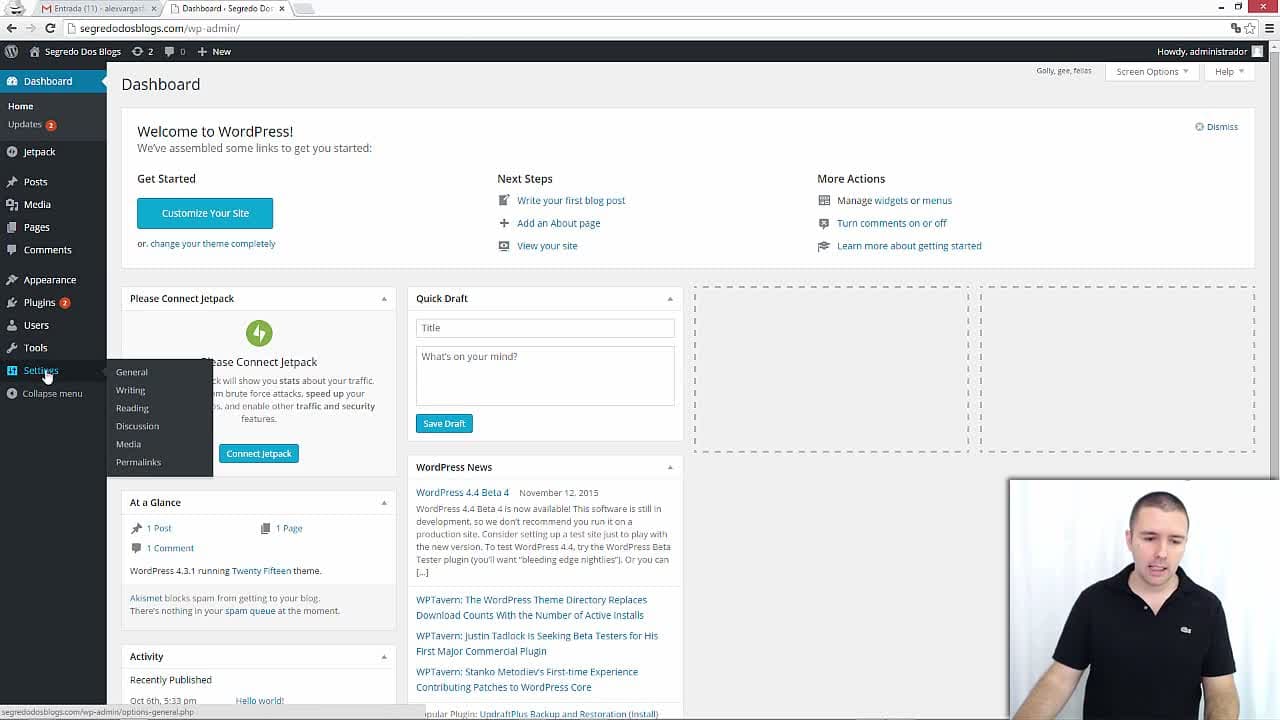1280x720 pixels.
Task: Open WordPress 4.4 Beta 4 news link
Action: [x=463, y=493]
